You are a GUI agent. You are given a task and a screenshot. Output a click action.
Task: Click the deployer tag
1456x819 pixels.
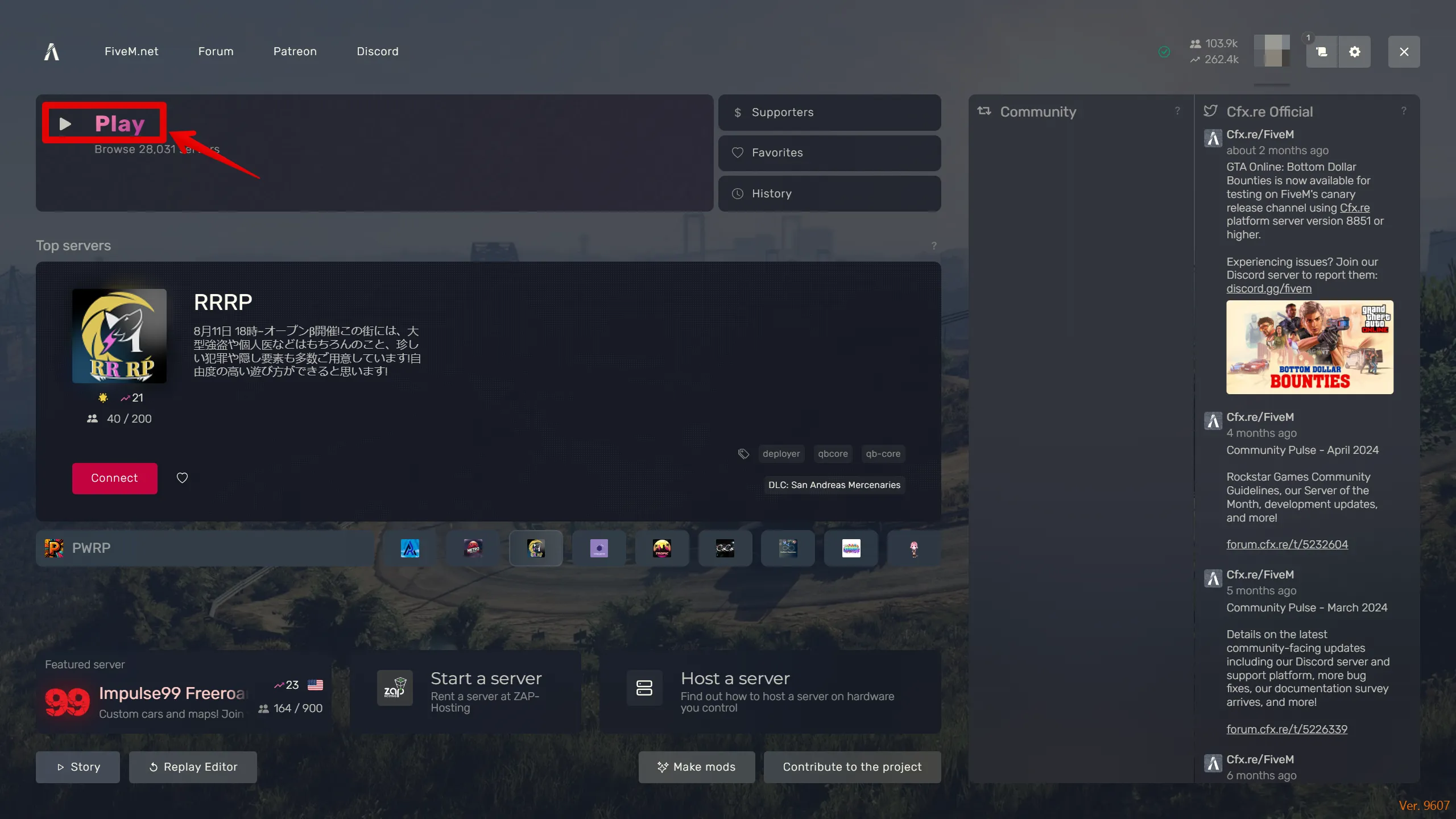click(x=781, y=454)
